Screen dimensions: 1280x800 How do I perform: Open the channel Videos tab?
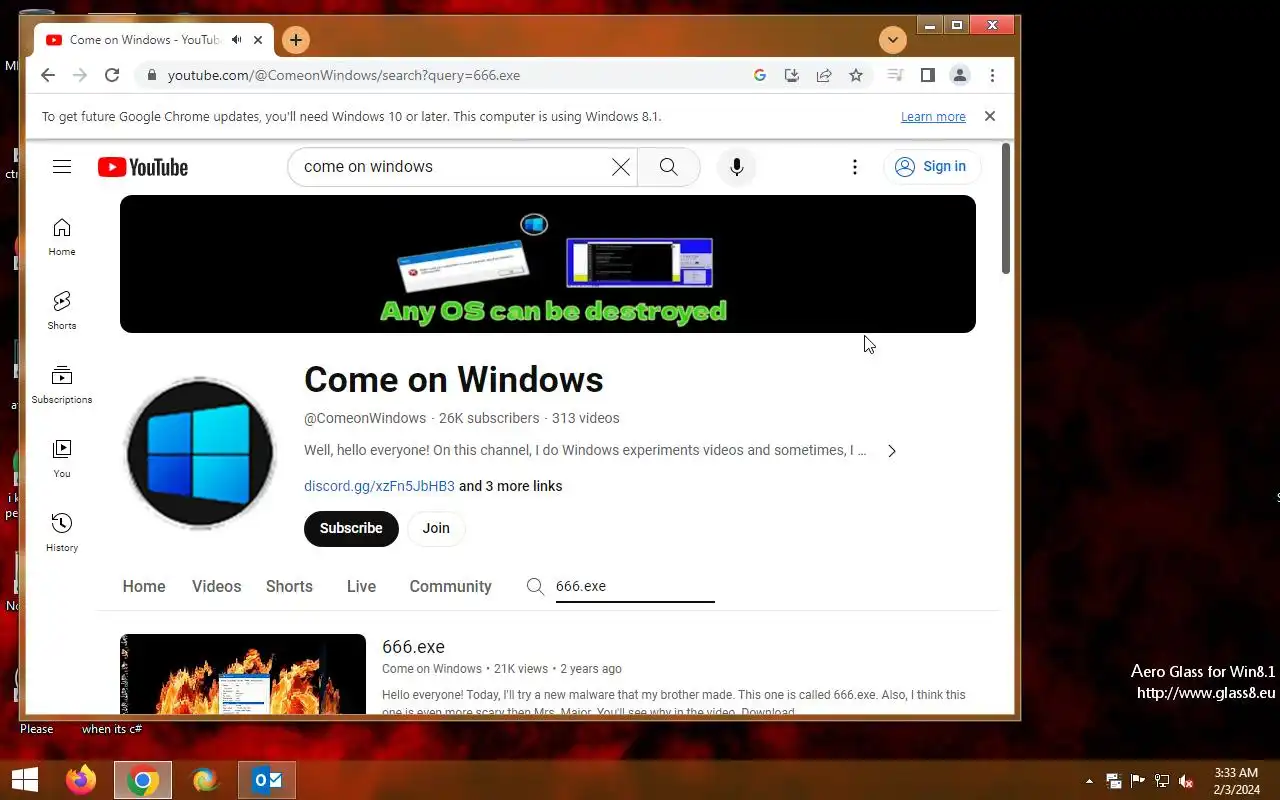[x=217, y=587]
